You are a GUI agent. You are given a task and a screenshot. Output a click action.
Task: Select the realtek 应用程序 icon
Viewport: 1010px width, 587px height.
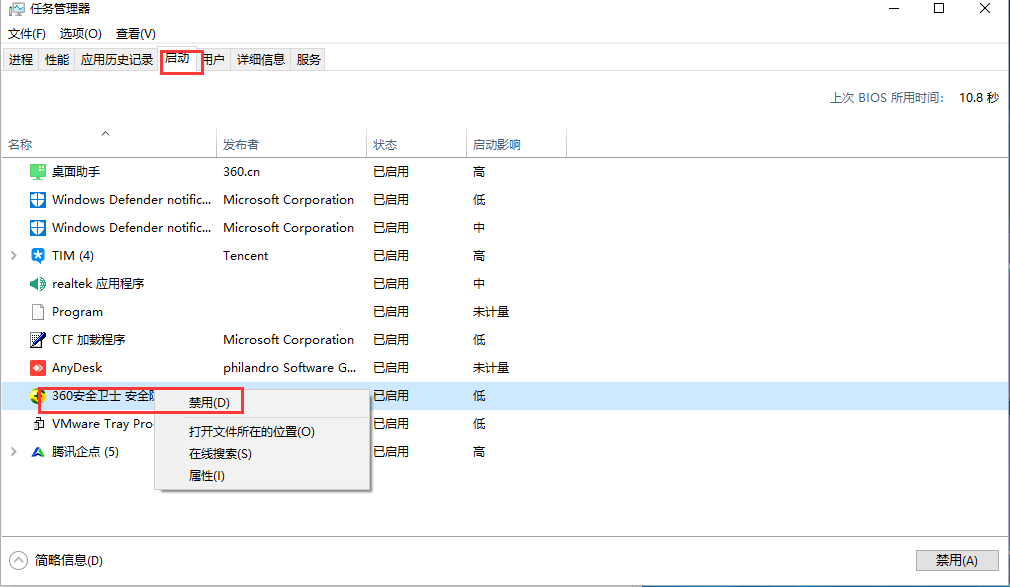click(x=38, y=283)
